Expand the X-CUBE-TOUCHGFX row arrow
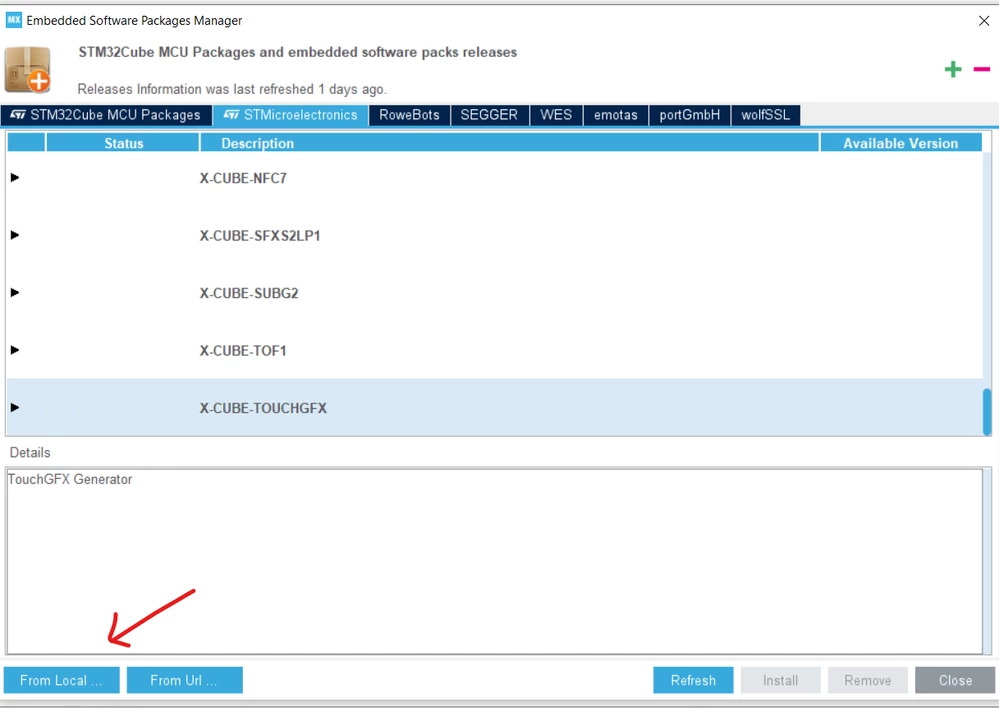Viewport: 999px width, 708px height. click(x=15, y=407)
